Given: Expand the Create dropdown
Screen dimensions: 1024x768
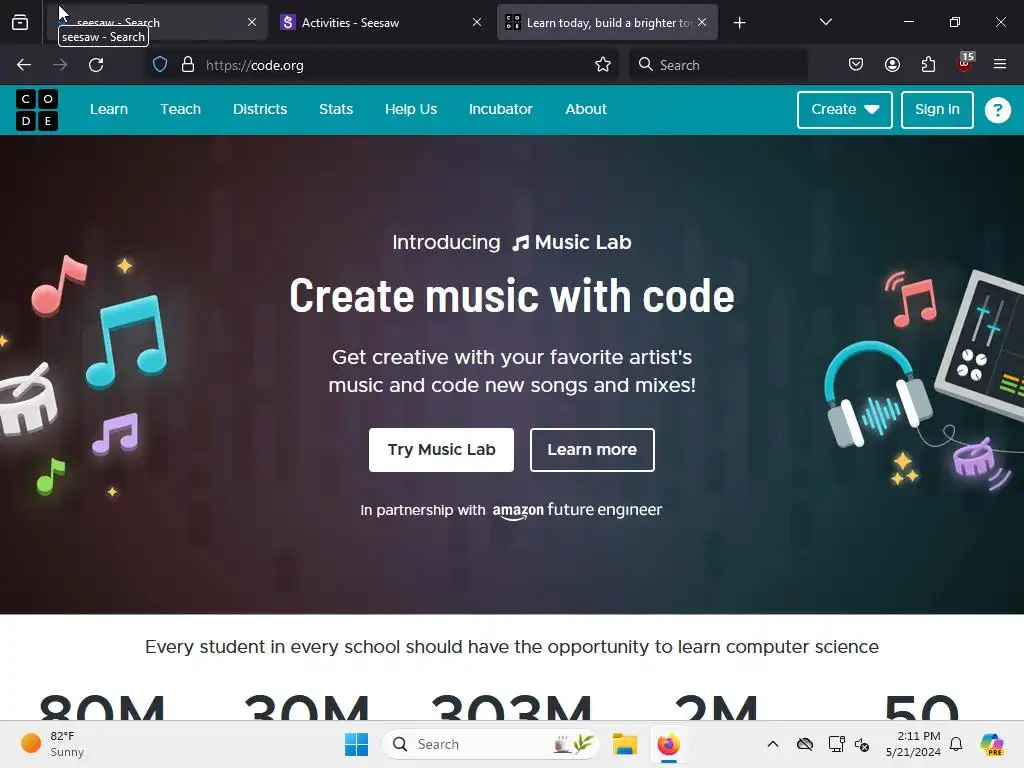Looking at the screenshot, I should tap(844, 110).
